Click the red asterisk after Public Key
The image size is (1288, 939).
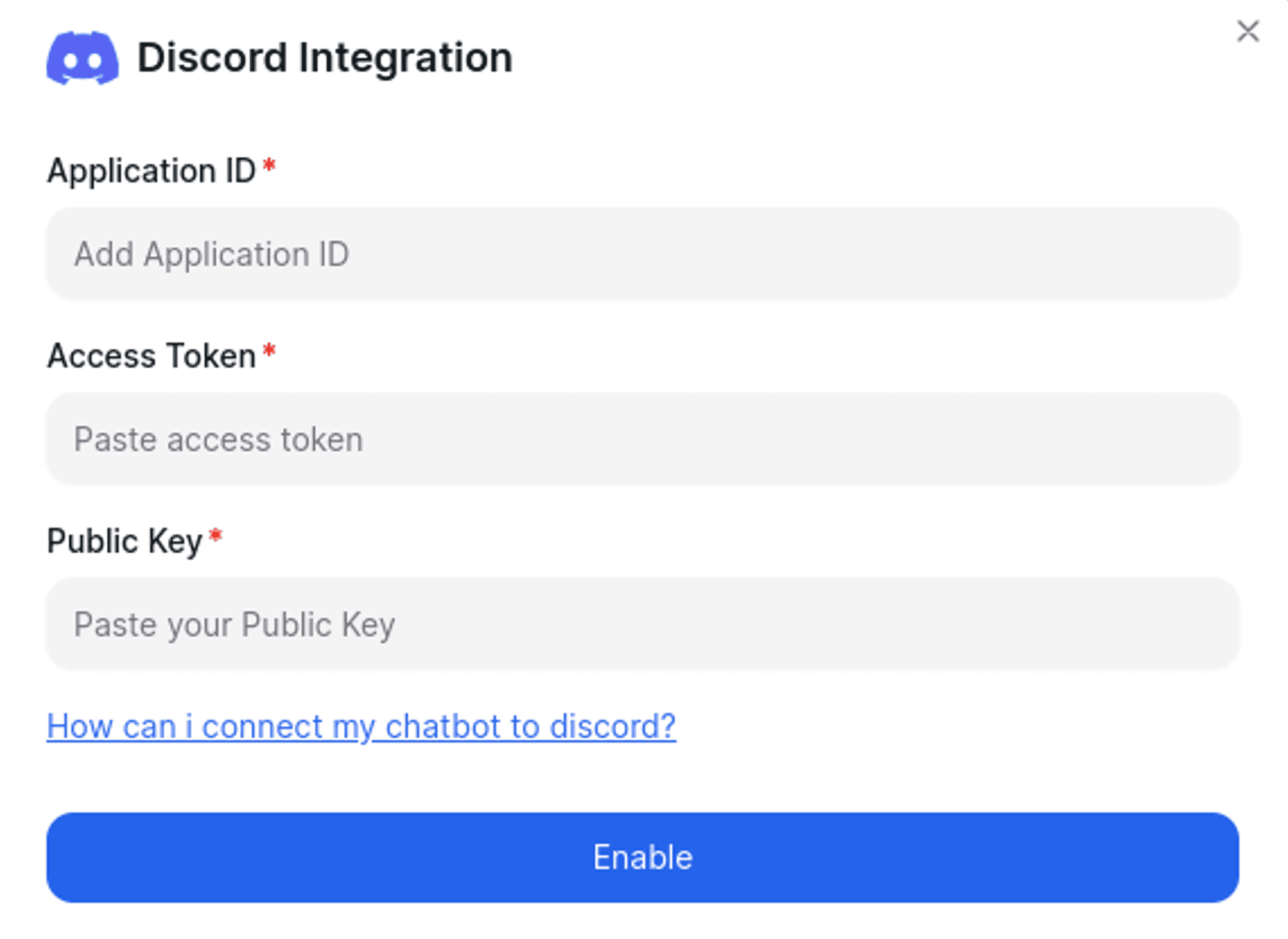coord(216,535)
